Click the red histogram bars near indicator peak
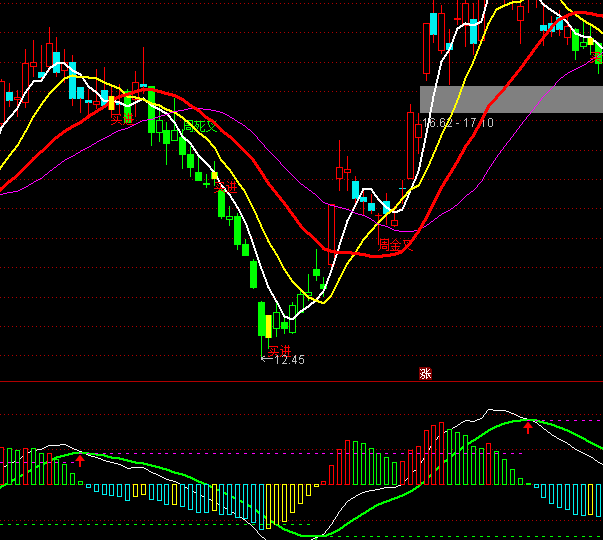Image resolution: width=603 pixels, height=540 pixels. pyautogui.click(x=430, y=455)
